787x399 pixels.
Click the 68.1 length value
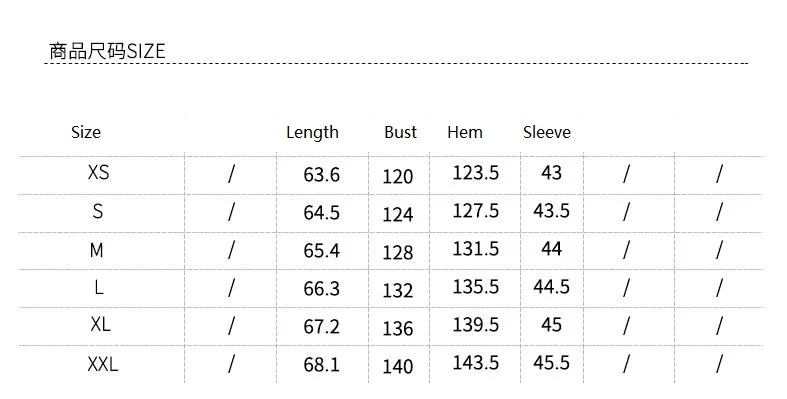click(321, 365)
